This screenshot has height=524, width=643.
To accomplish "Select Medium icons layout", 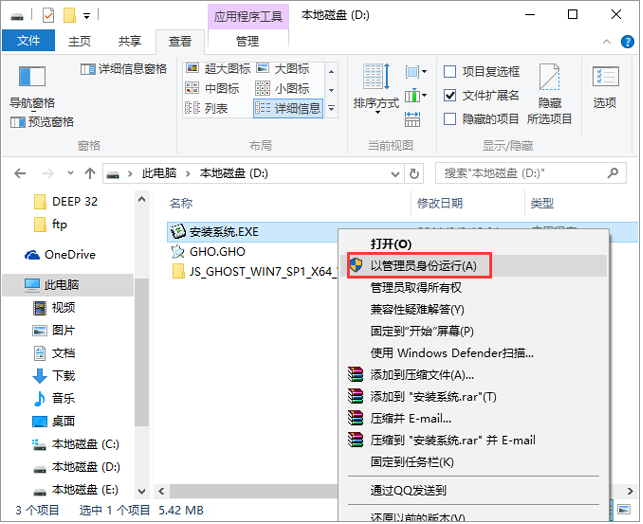I will (212, 88).
